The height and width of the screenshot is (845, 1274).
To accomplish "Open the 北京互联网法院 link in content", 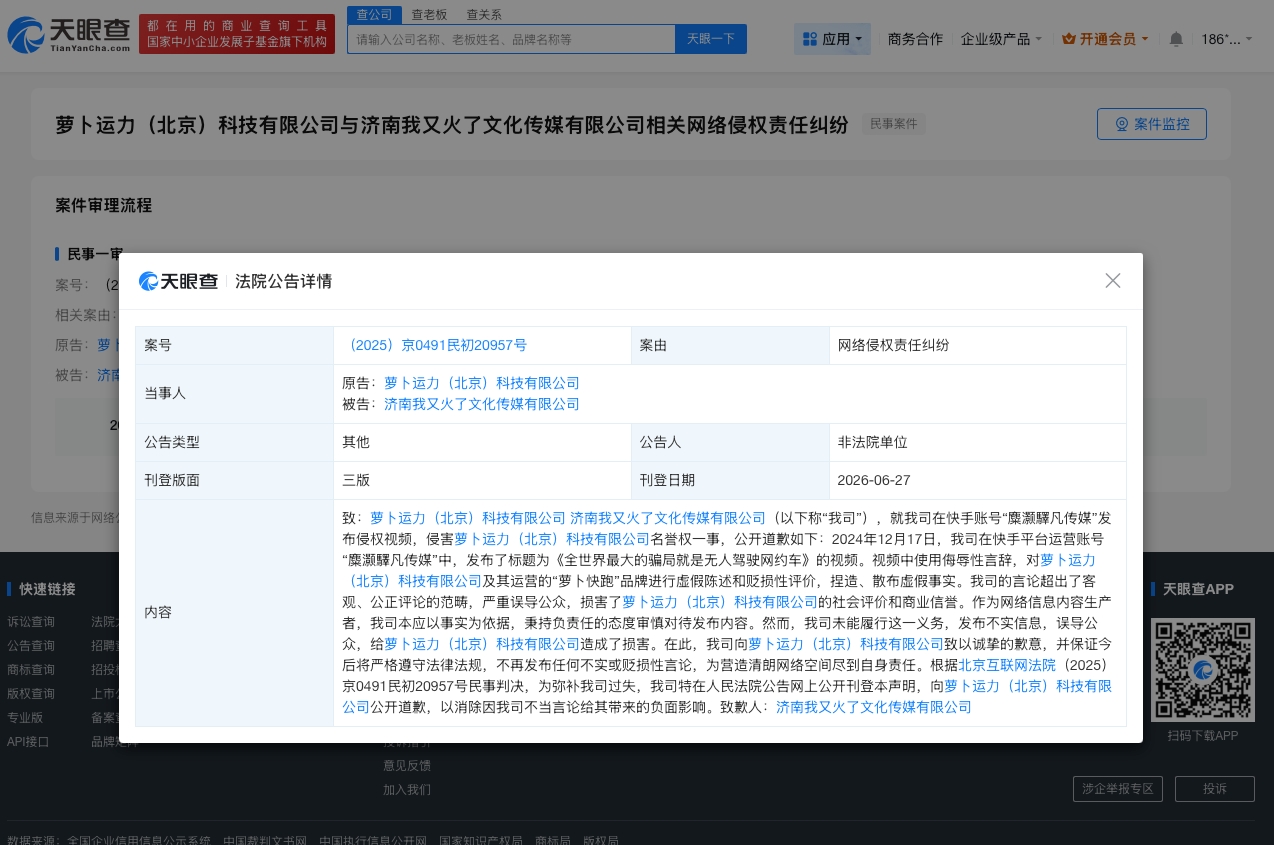I will (1007, 665).
